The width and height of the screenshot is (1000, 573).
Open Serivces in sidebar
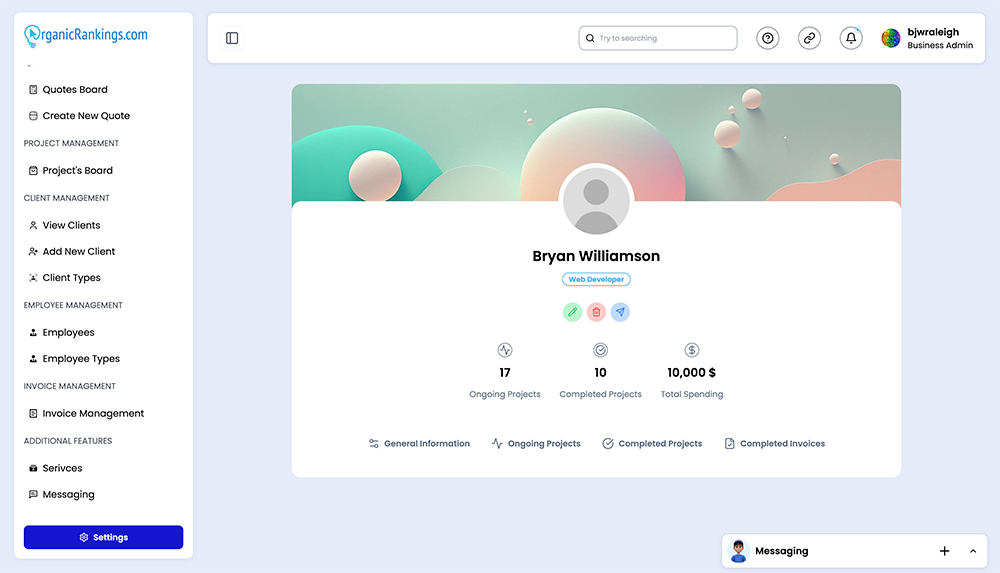(x=55, y=468)
